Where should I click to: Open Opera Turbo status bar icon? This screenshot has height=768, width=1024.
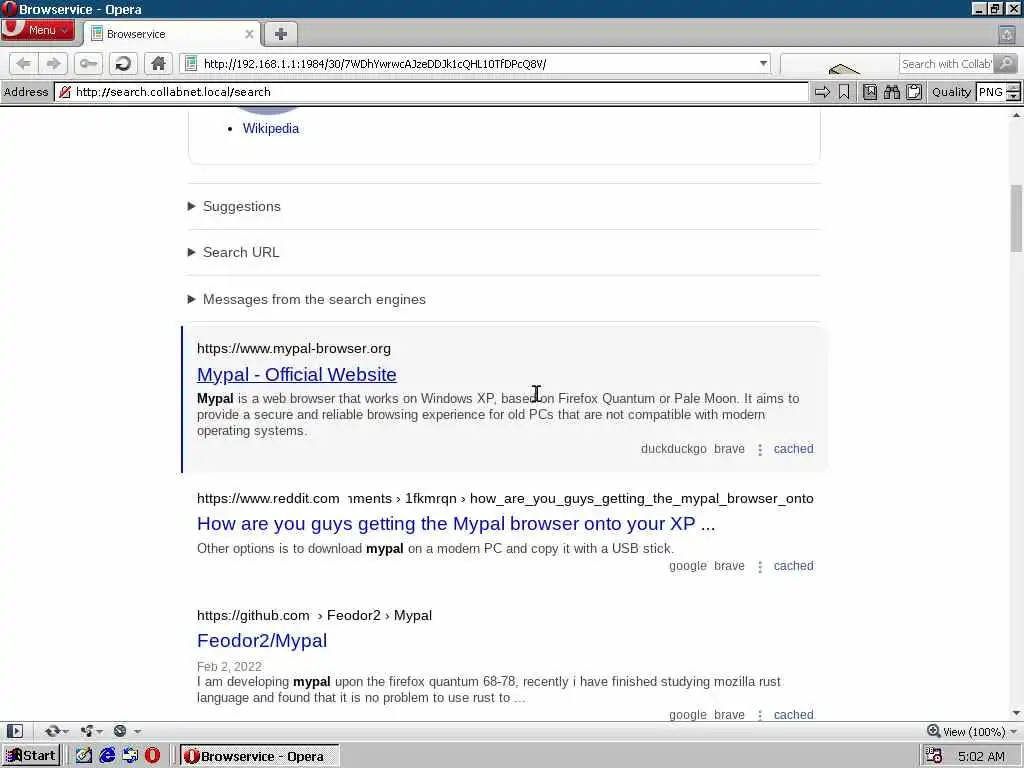[120, 731]
